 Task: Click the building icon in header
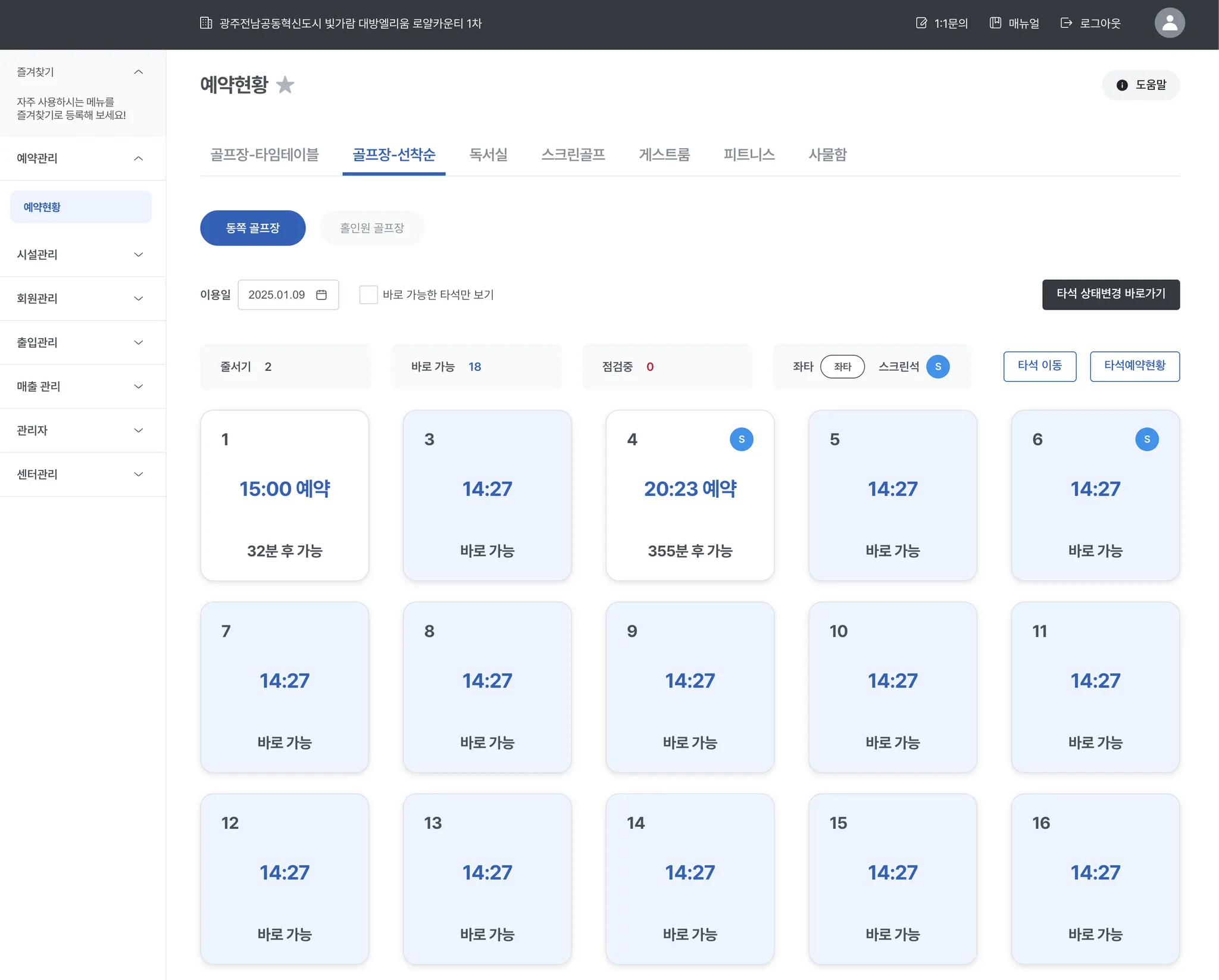(206, 23)
